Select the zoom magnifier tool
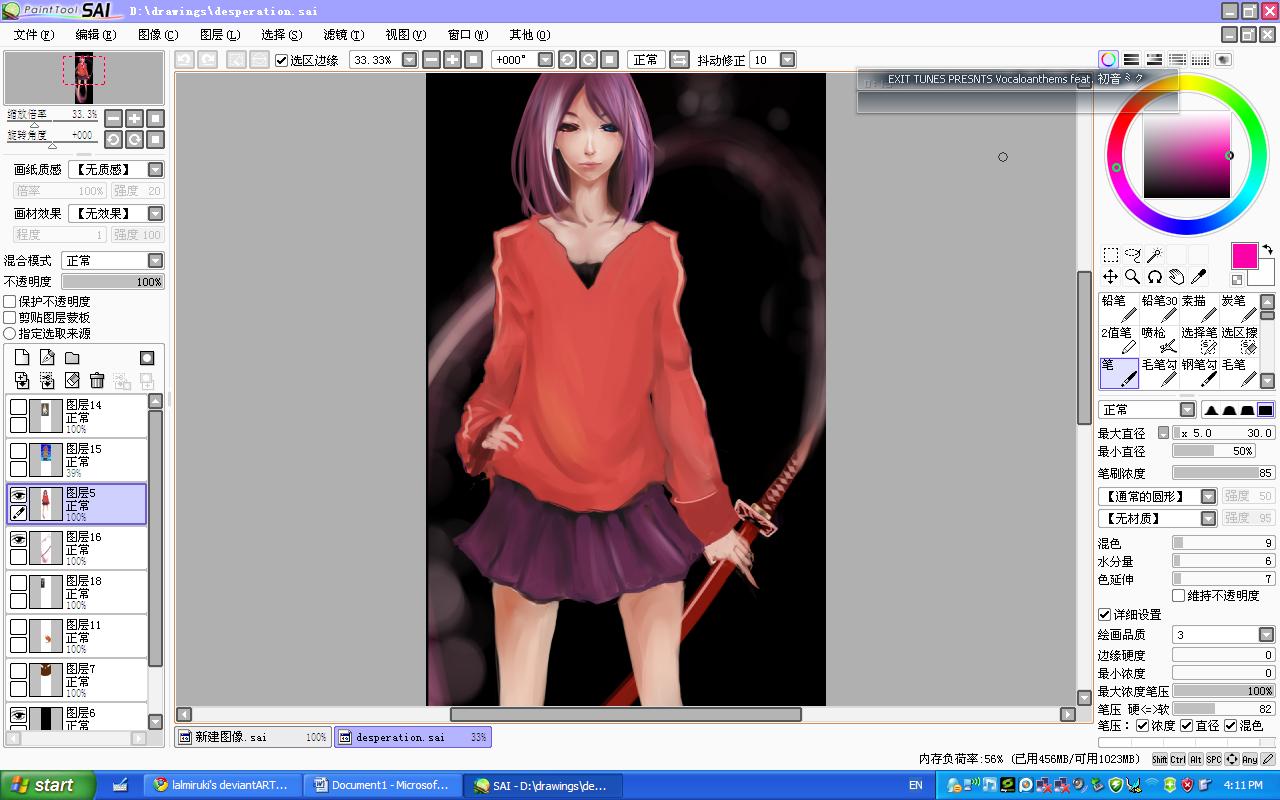The image size is (1280, 800). tap(1132, 277)
